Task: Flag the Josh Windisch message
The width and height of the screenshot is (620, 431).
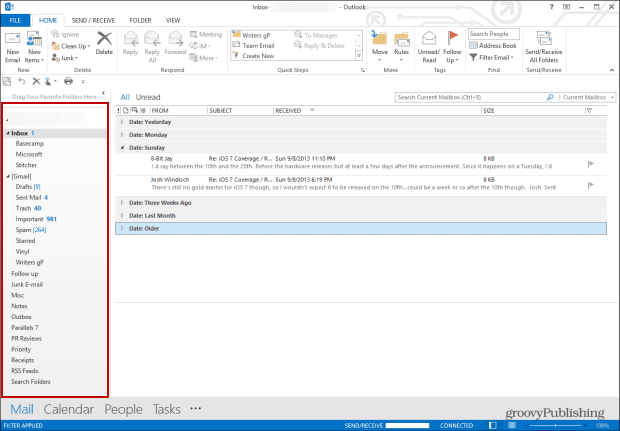Action: (591, 185)
